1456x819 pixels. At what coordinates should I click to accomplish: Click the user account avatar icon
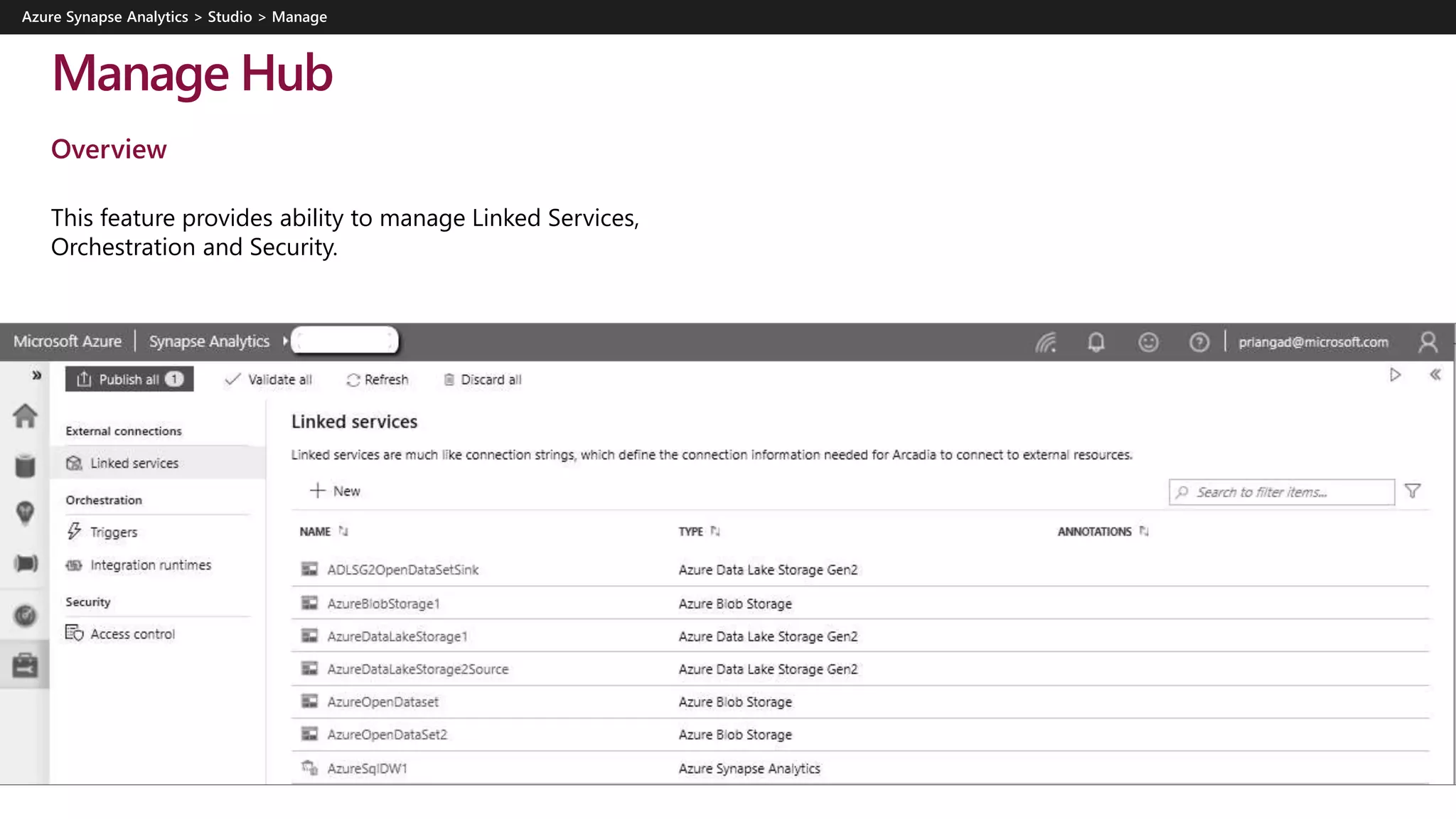pyautogui.click(x=1428, y=343)
